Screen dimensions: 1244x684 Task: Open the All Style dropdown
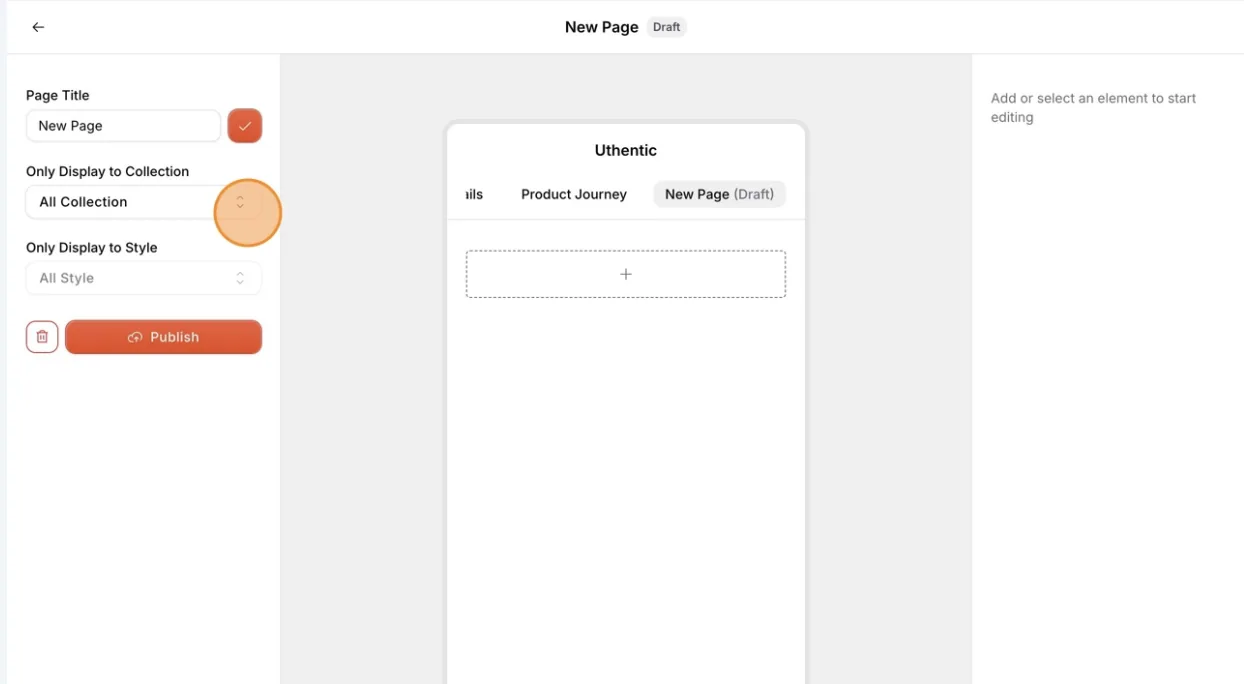click(x=144, y=278)
